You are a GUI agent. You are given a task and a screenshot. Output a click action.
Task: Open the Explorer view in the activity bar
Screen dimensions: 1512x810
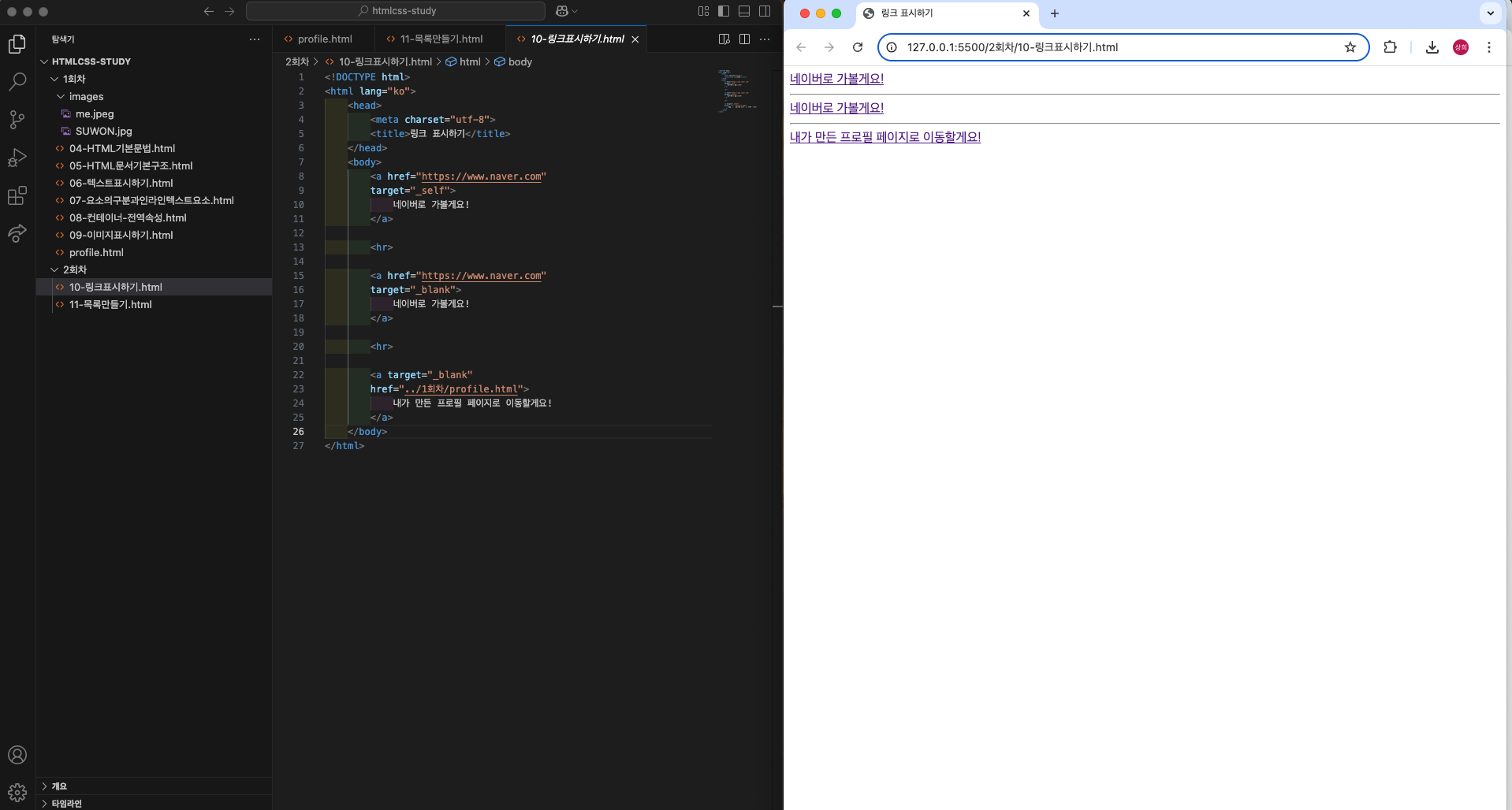coord(17,44)
